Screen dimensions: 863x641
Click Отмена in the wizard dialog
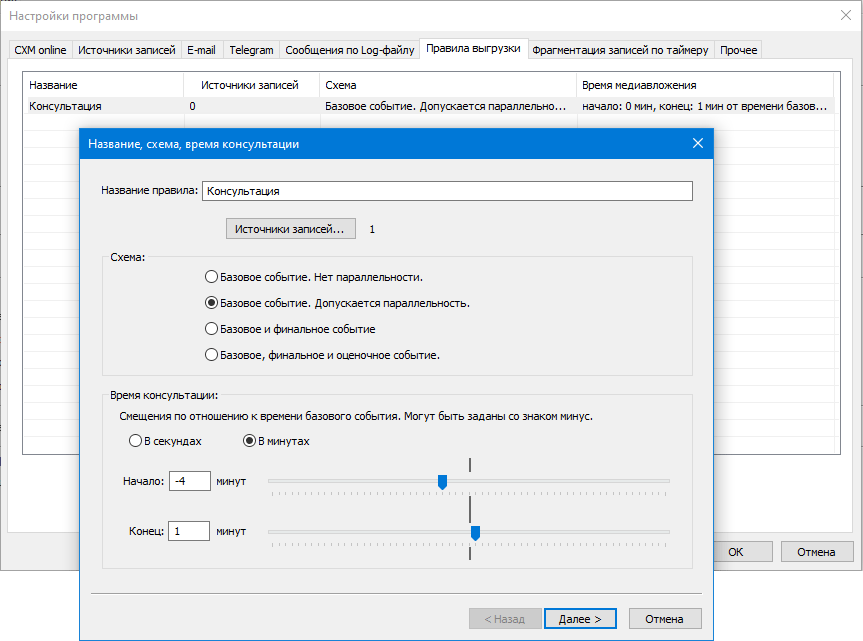pyautogui.click(x=657, y=619)
